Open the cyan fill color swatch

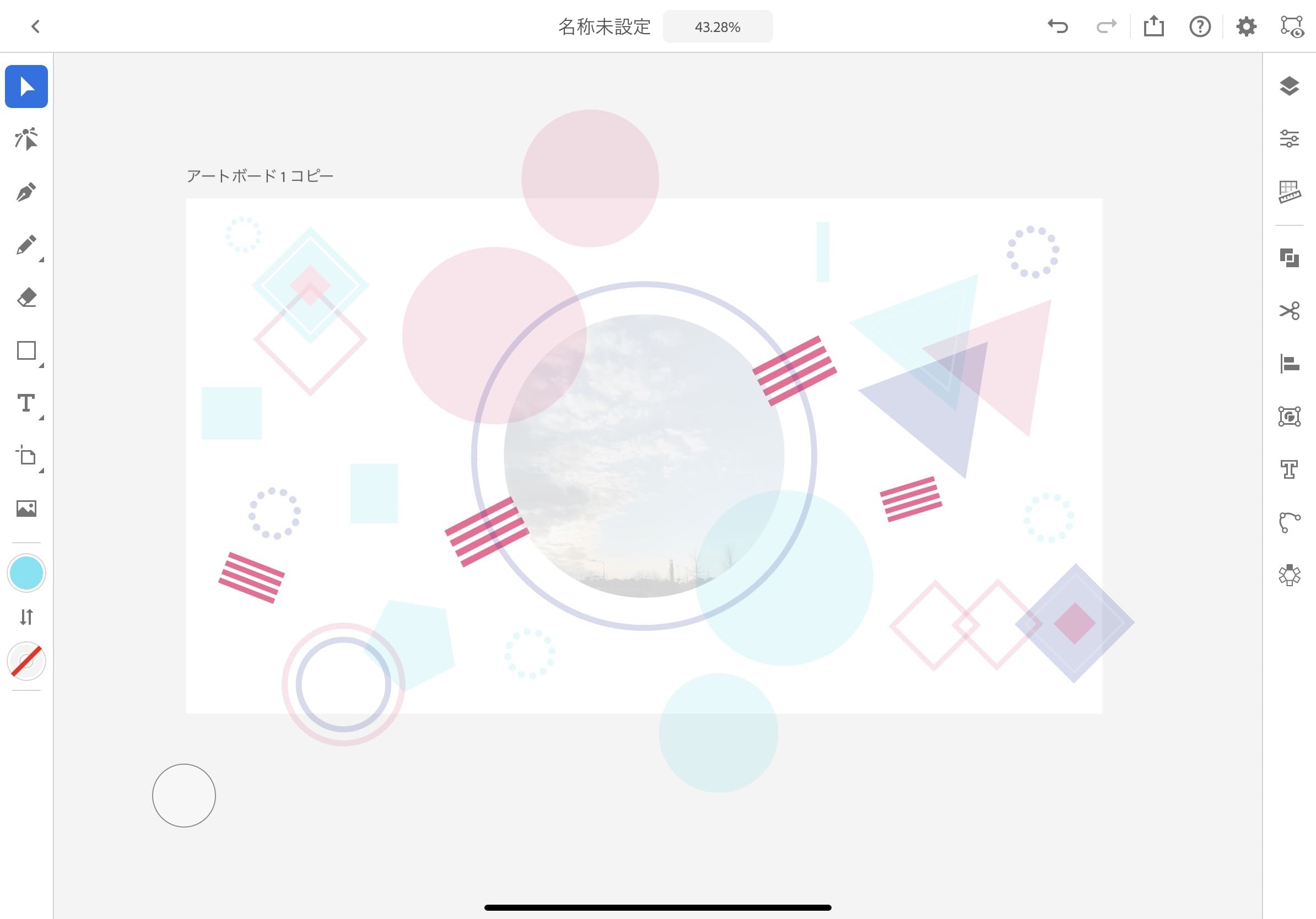[26, 573]
